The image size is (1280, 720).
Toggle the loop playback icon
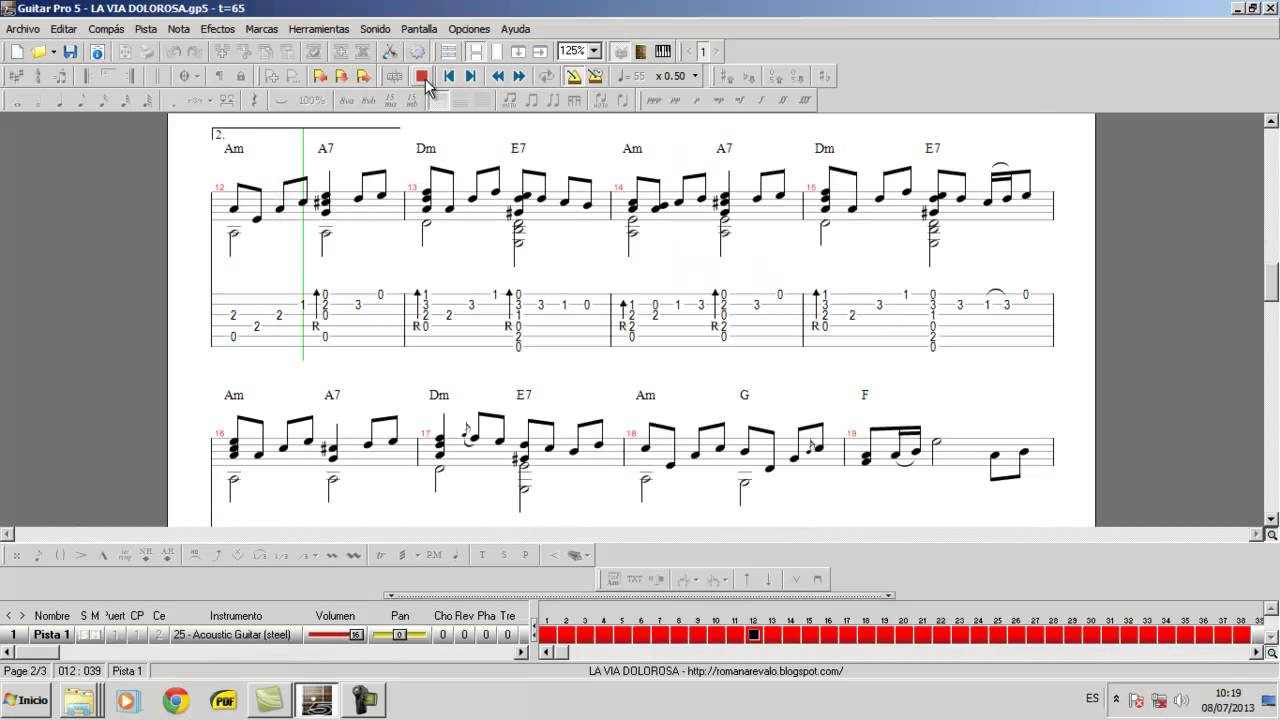[546, 76]
